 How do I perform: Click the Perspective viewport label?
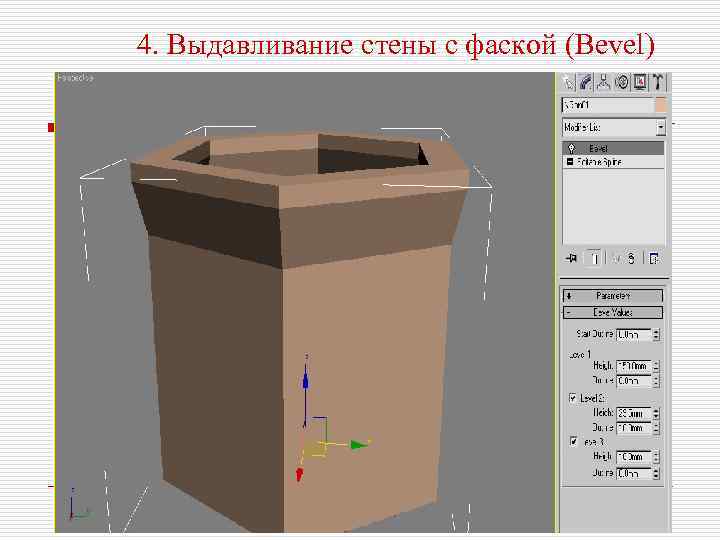tap(75, 78)
